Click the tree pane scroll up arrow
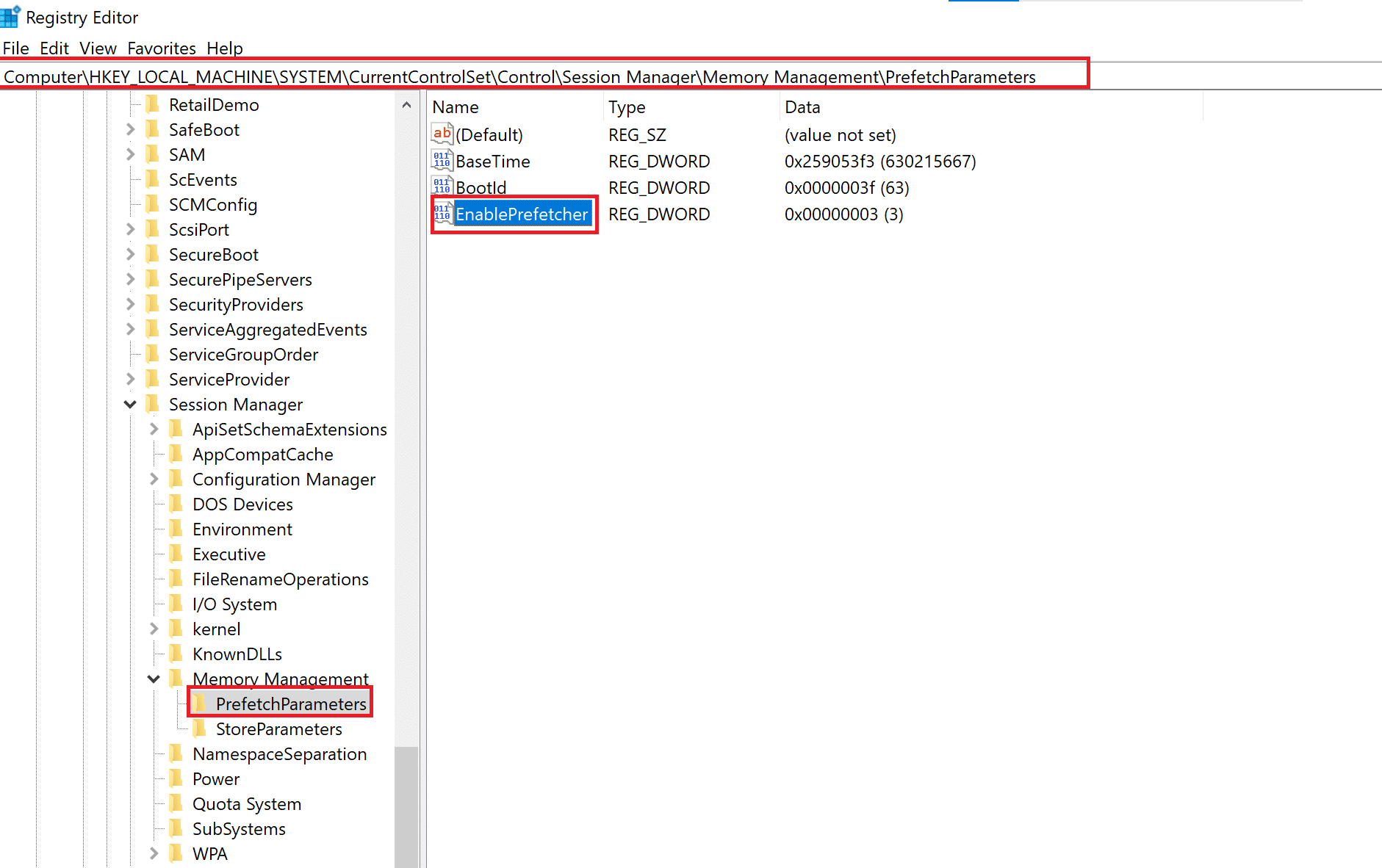The image size is (1382, 868). pyautogui.click(x=406, y=105)
